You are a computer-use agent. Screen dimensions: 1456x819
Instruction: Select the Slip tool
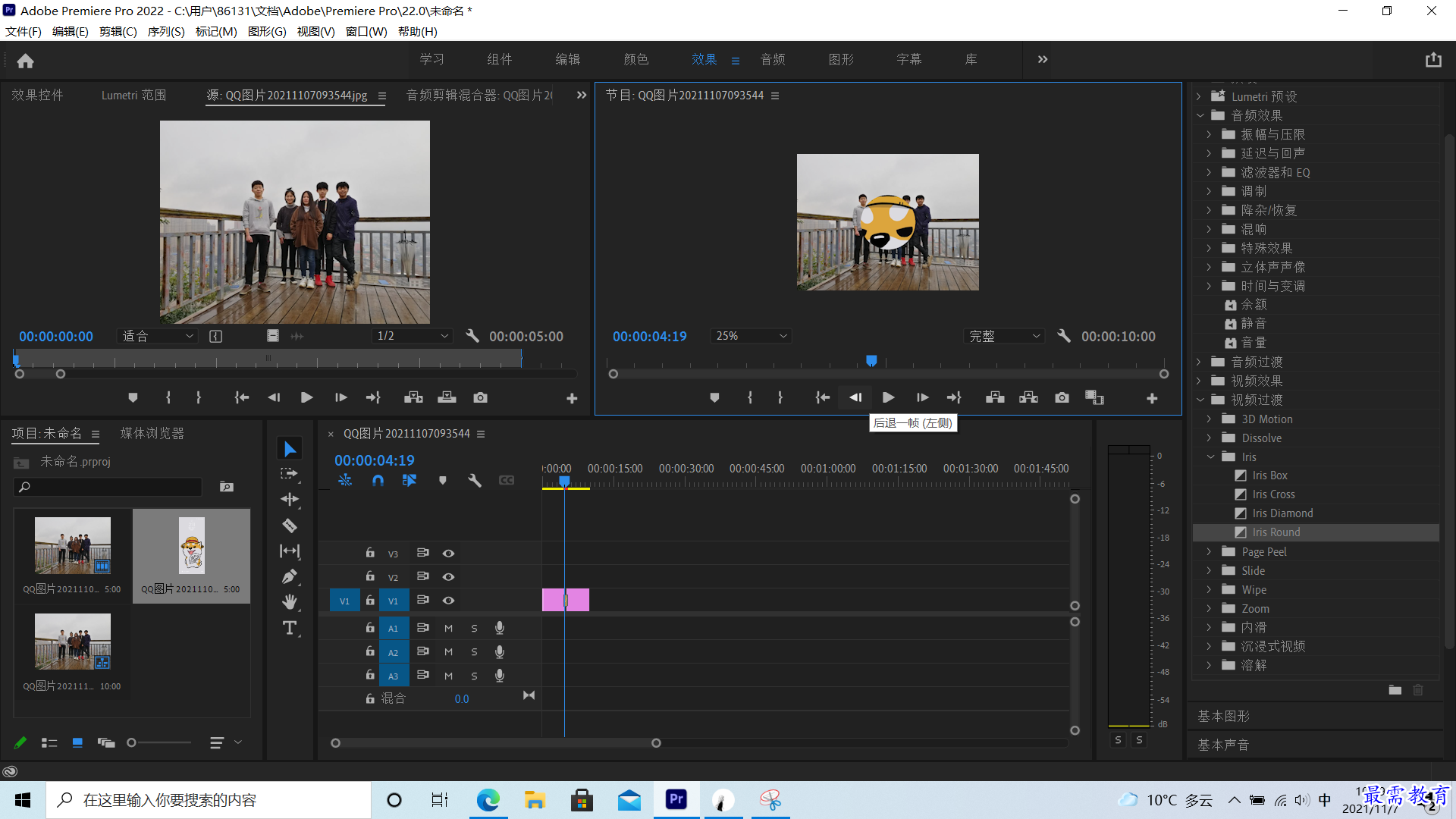289,551
